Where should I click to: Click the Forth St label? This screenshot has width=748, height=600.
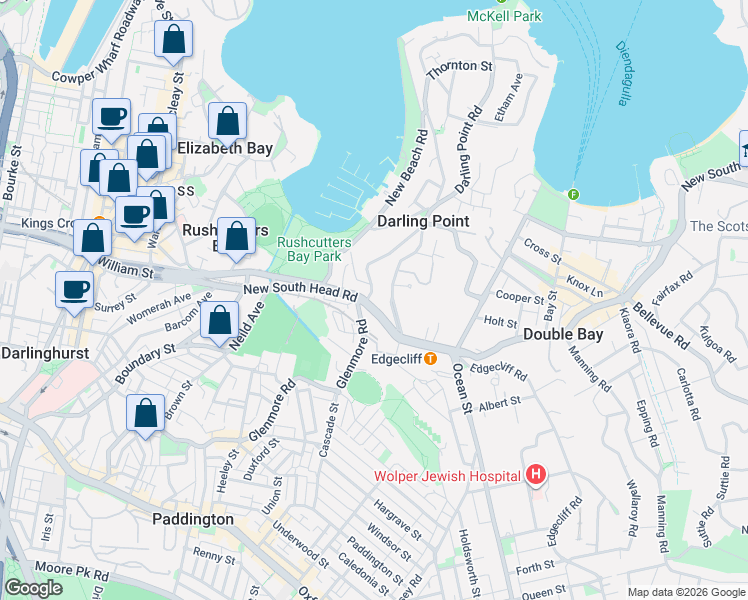pos(535,567)
